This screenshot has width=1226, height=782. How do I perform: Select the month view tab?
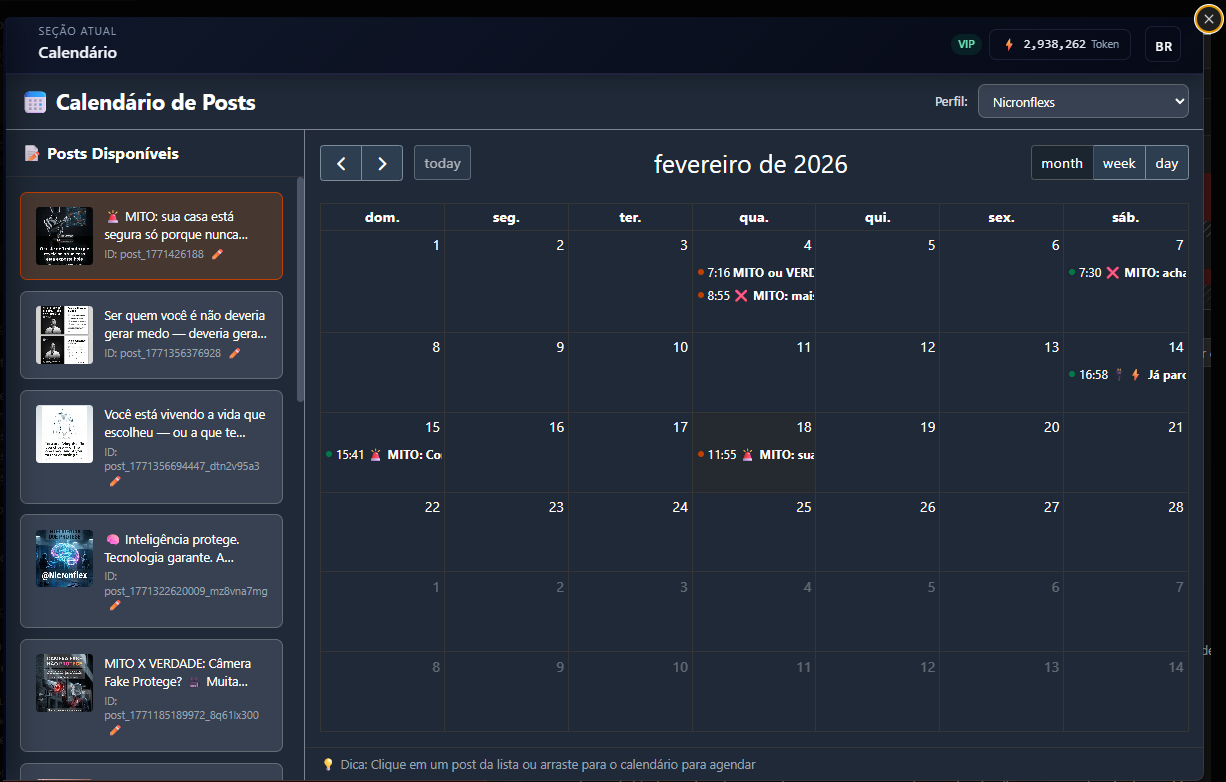coord(1062,162)
